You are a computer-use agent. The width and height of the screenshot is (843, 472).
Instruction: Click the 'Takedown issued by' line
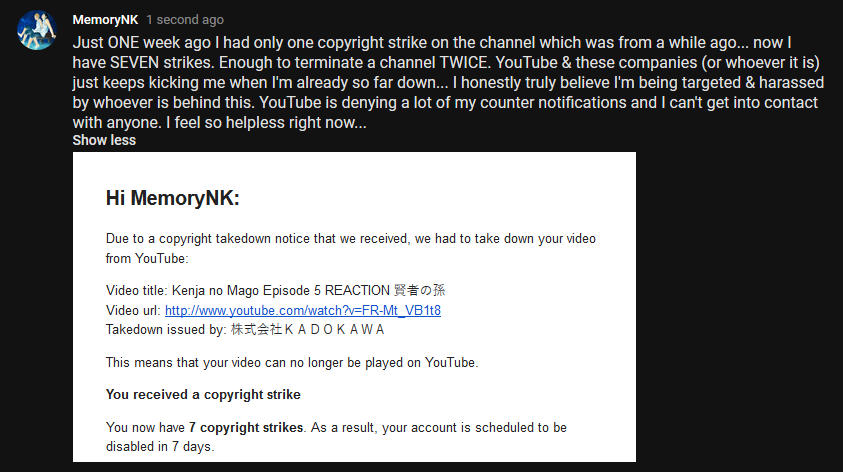tap(245, 330)
